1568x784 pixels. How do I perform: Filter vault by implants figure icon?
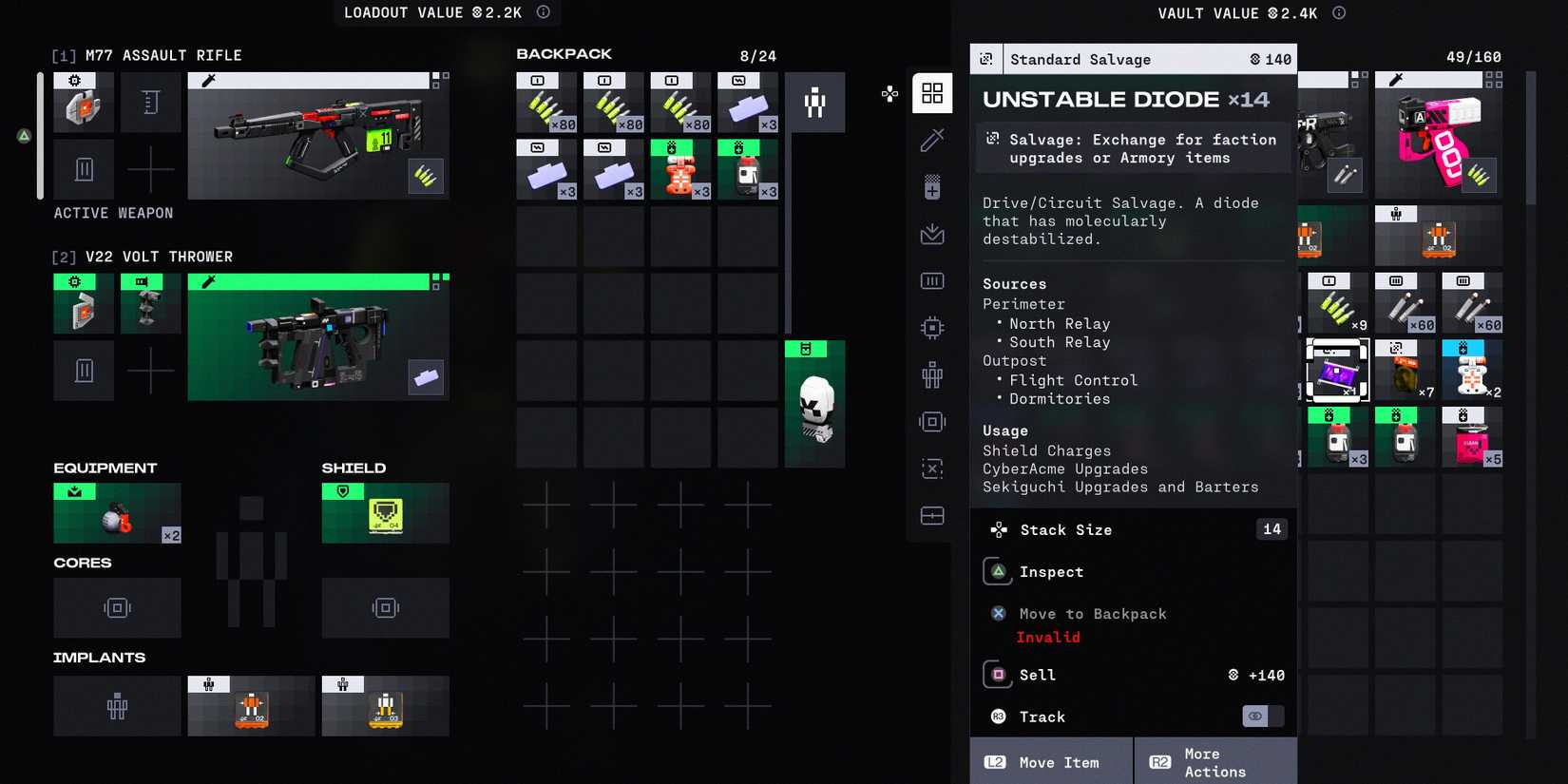tap(932, 375)
